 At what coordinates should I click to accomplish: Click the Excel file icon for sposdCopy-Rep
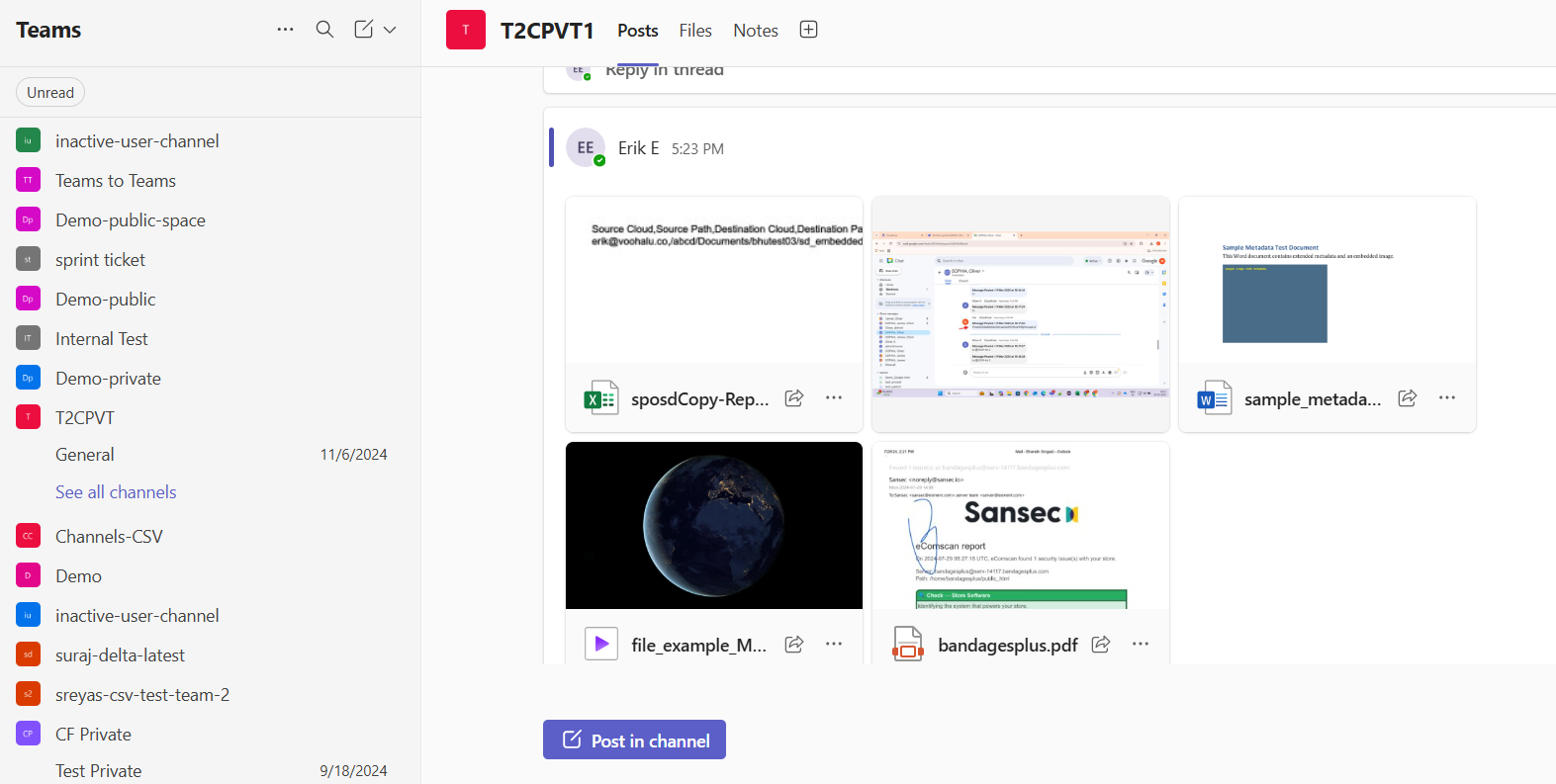point(600,398)
